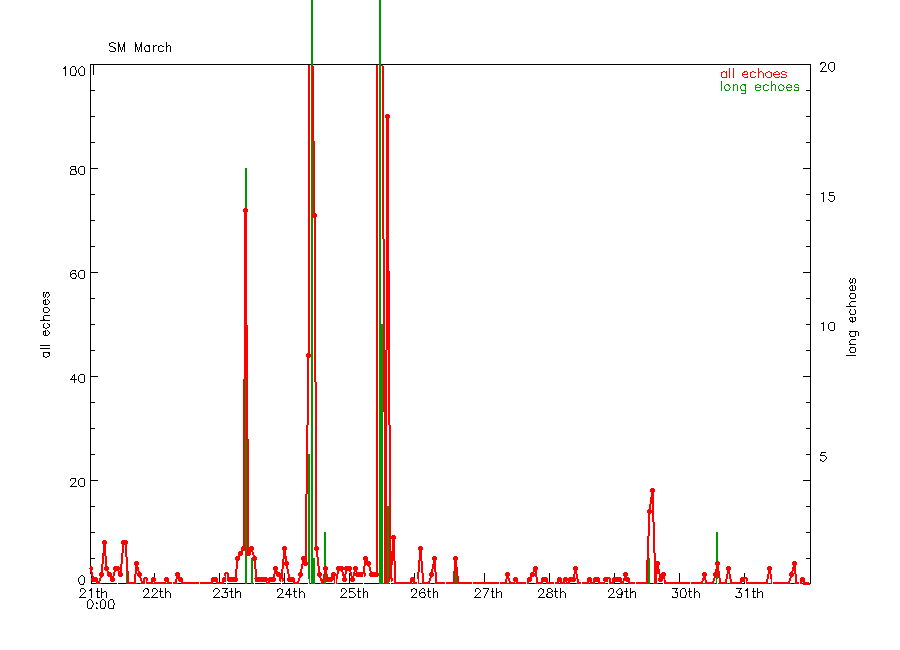Viewport: 900px width, 650px height.
Task: Click the red peak marker at 18 on 29th
Action: [x=653, y=491]
